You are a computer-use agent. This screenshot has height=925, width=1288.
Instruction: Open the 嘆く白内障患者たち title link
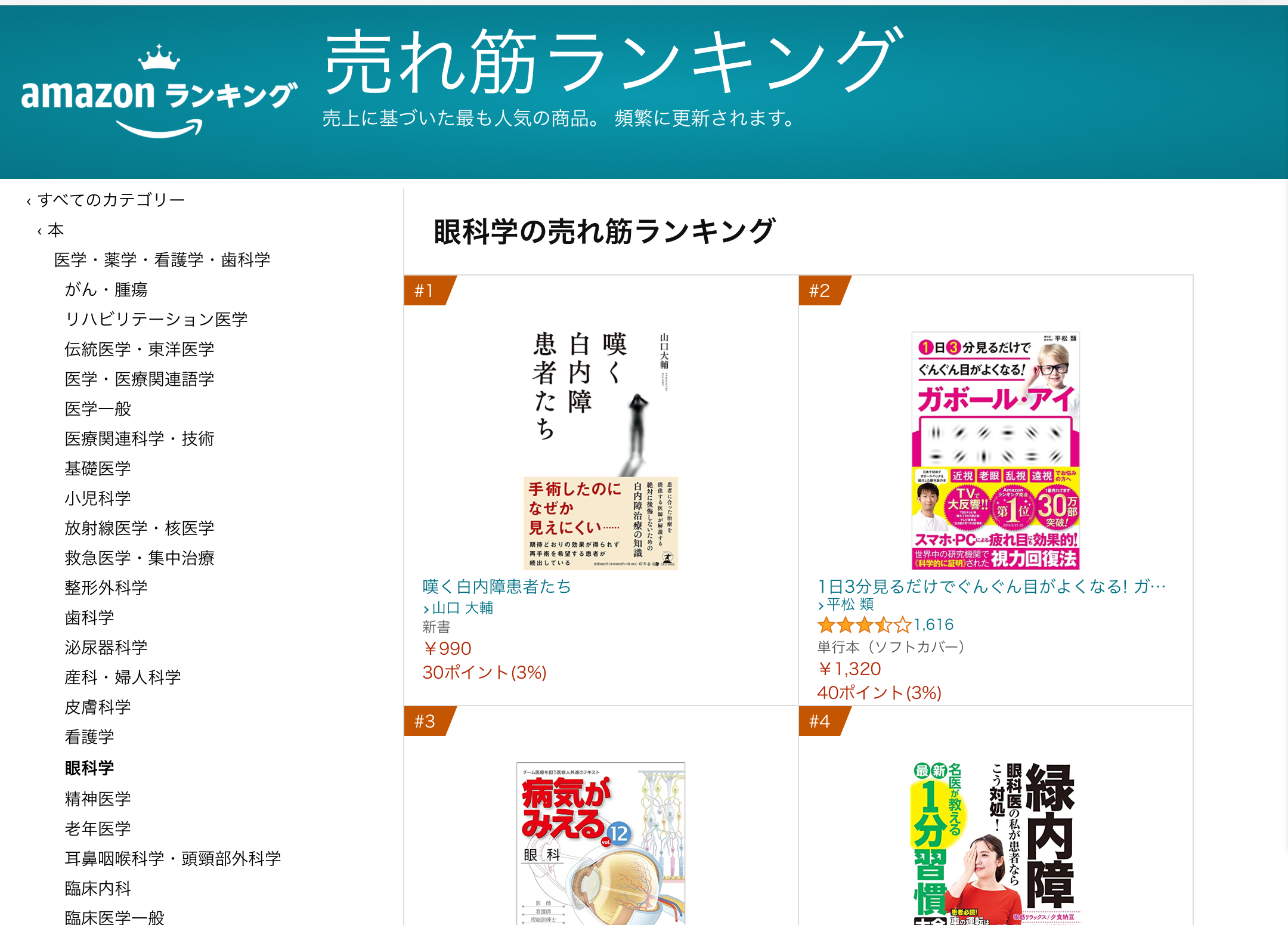click(x=497, y=586)
